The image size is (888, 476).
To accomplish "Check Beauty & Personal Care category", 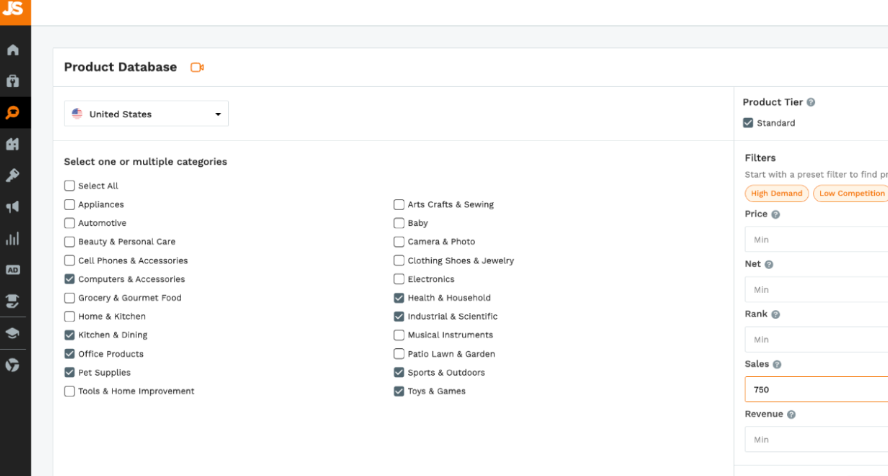I will pos(70,242).
